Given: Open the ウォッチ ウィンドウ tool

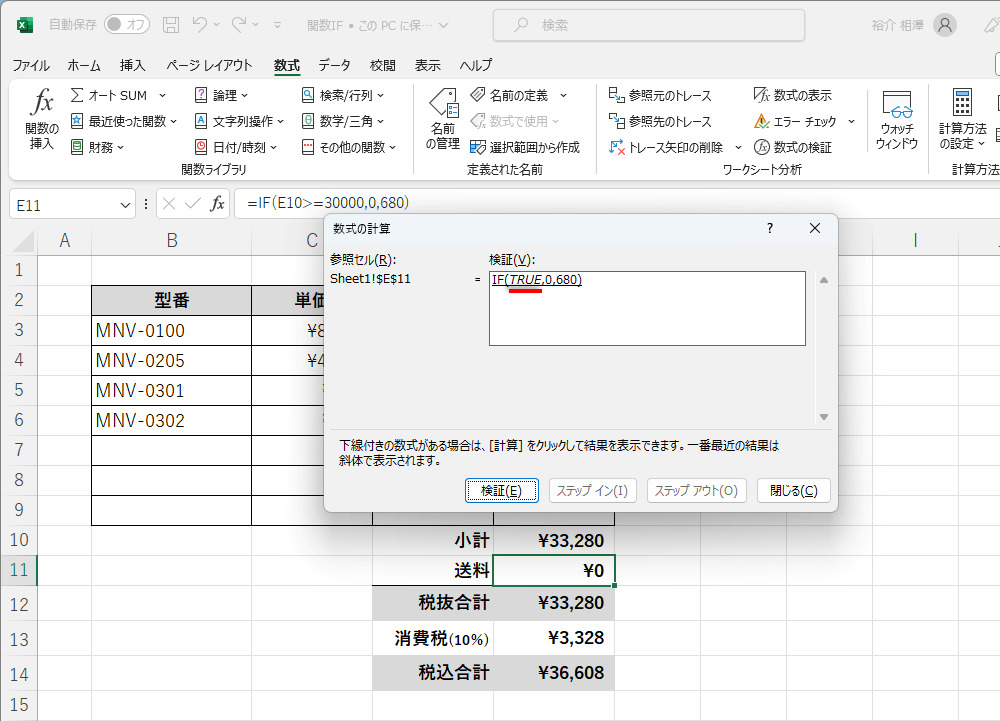Looking at the screenshot, I should tap(896, 120).
